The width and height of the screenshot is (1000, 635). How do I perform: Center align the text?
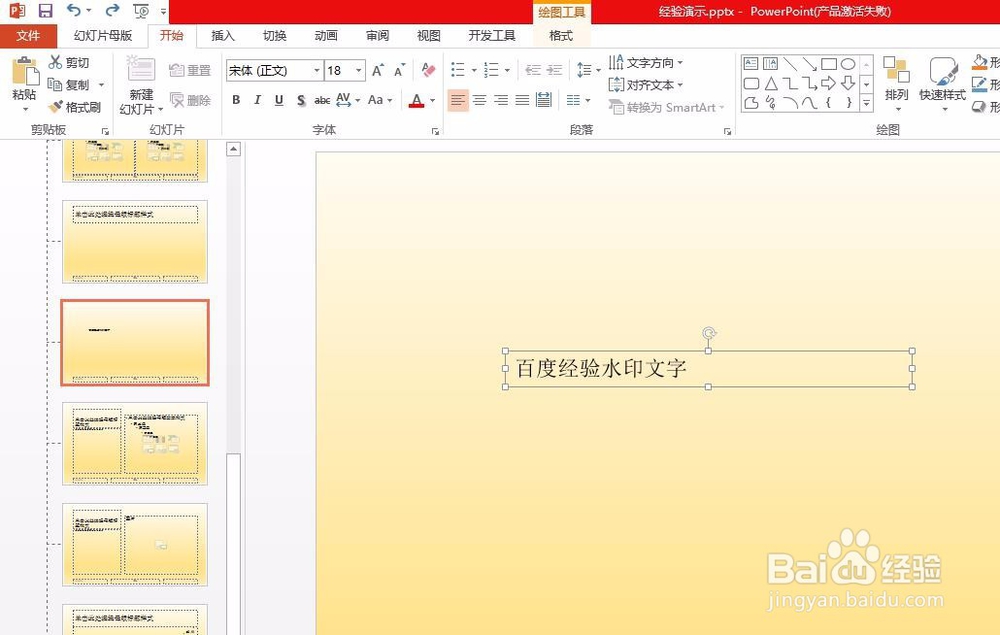(480, 100)
